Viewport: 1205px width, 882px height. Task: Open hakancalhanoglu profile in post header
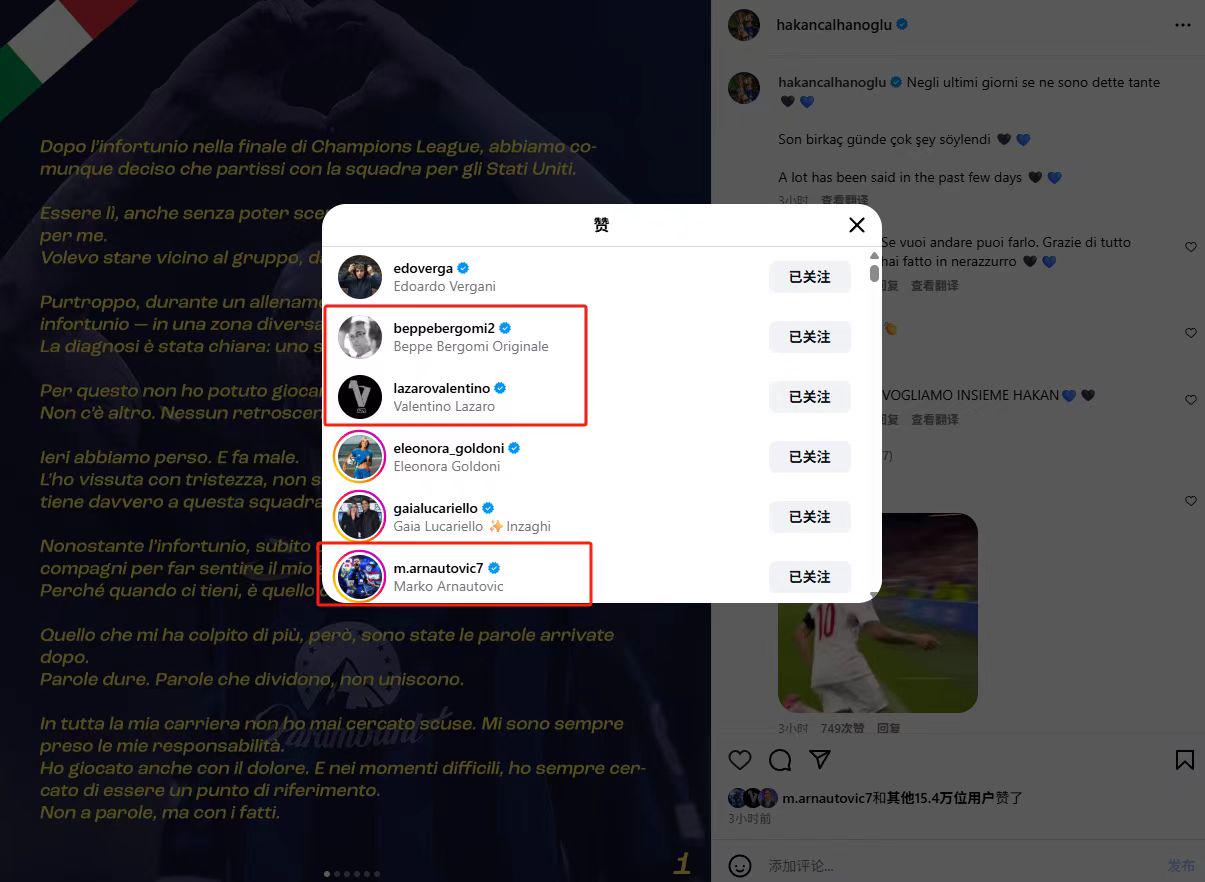click(833, 25)
